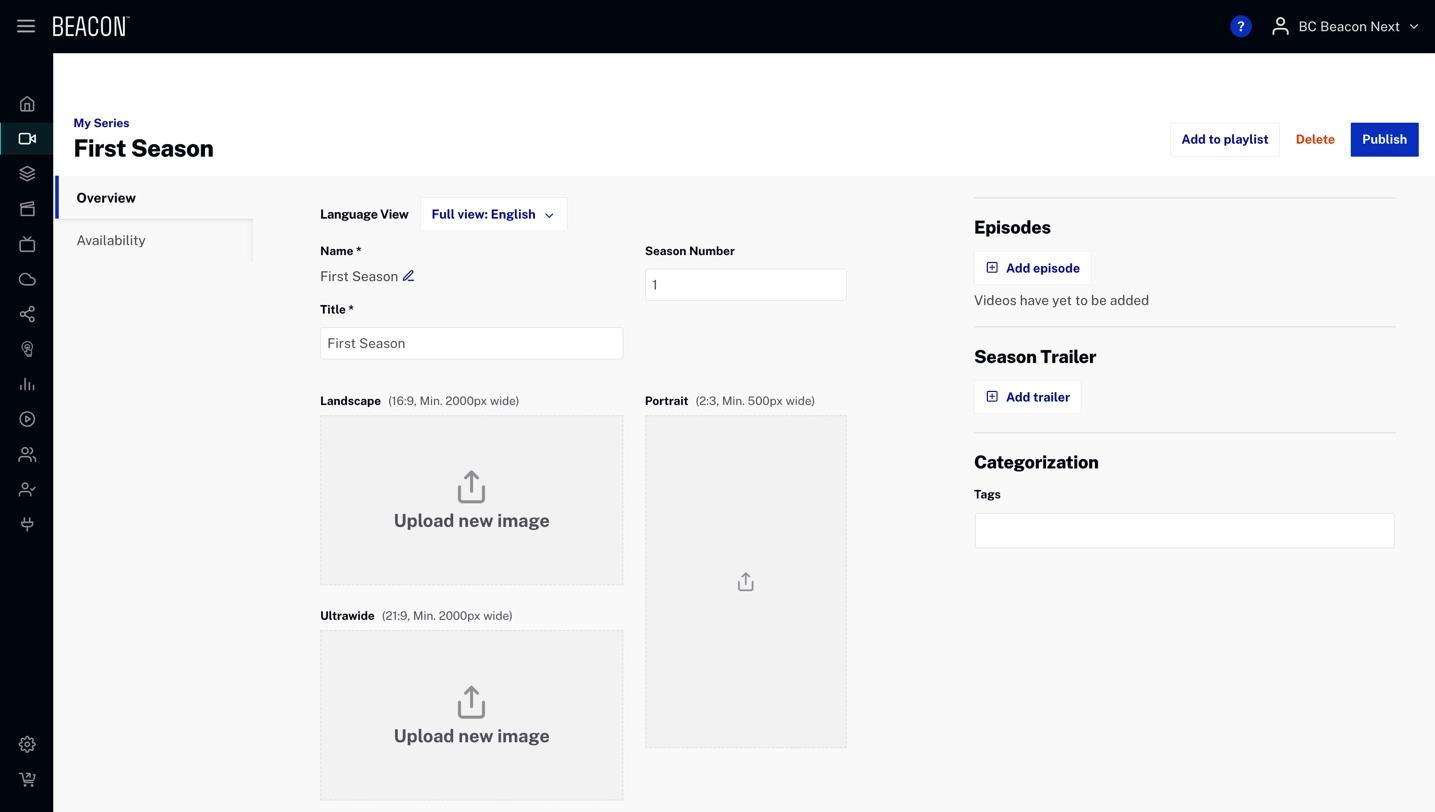
Task: Open the clapperboard sidebar icon
Action: click(x=27, y=209)
